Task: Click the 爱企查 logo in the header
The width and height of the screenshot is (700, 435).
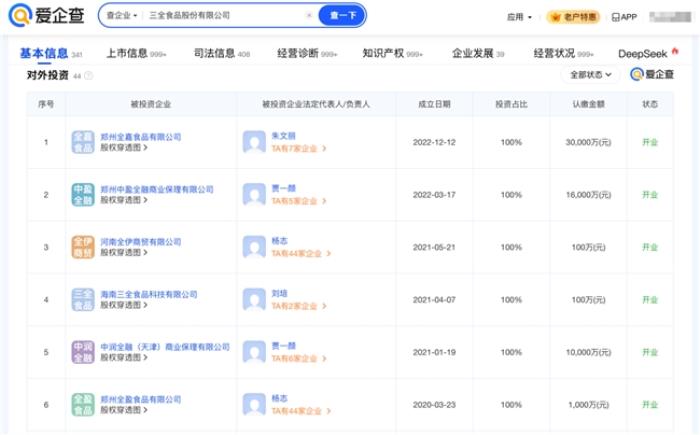Action: click(46, 15)
